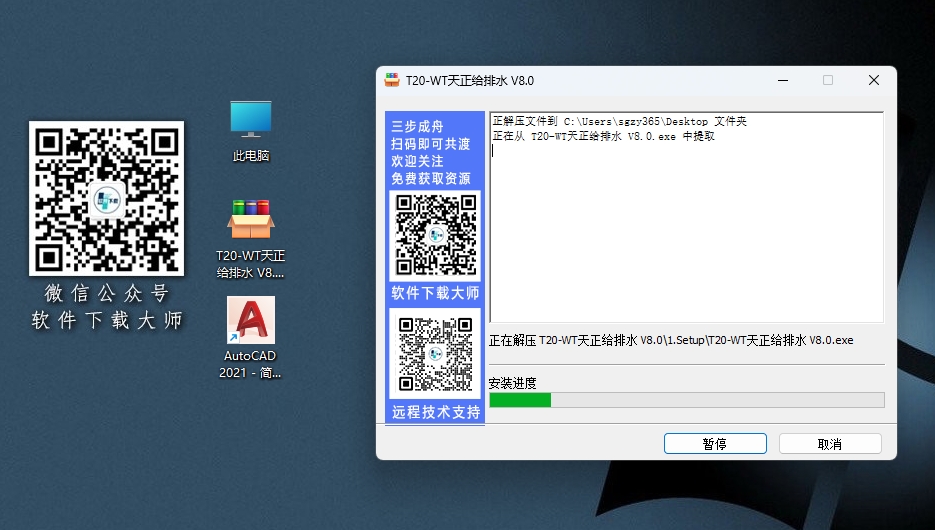
Task: Click the 软件下载大师 QR code in installer
Action: (435, 235)
